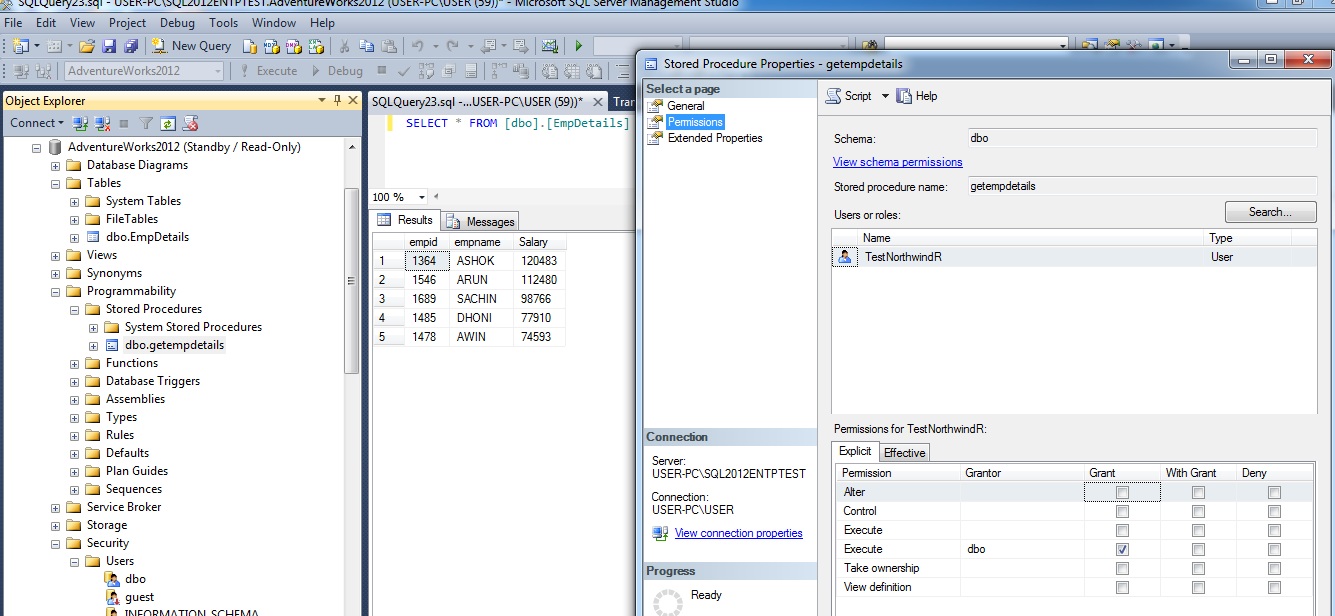Open Script dropdown arrow in dialog
The image size is (1335, 616).
(885, 96)
